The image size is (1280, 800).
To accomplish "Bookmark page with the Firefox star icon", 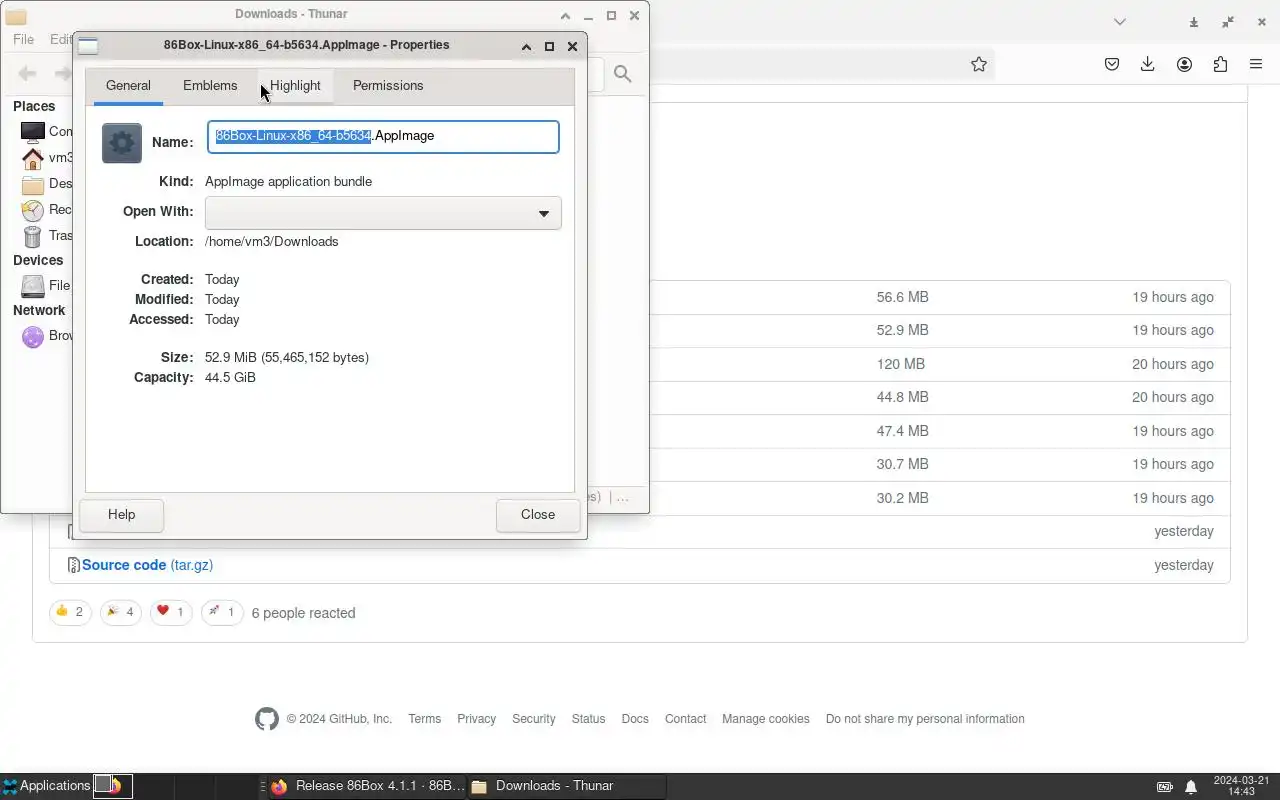I will point(979,64).
